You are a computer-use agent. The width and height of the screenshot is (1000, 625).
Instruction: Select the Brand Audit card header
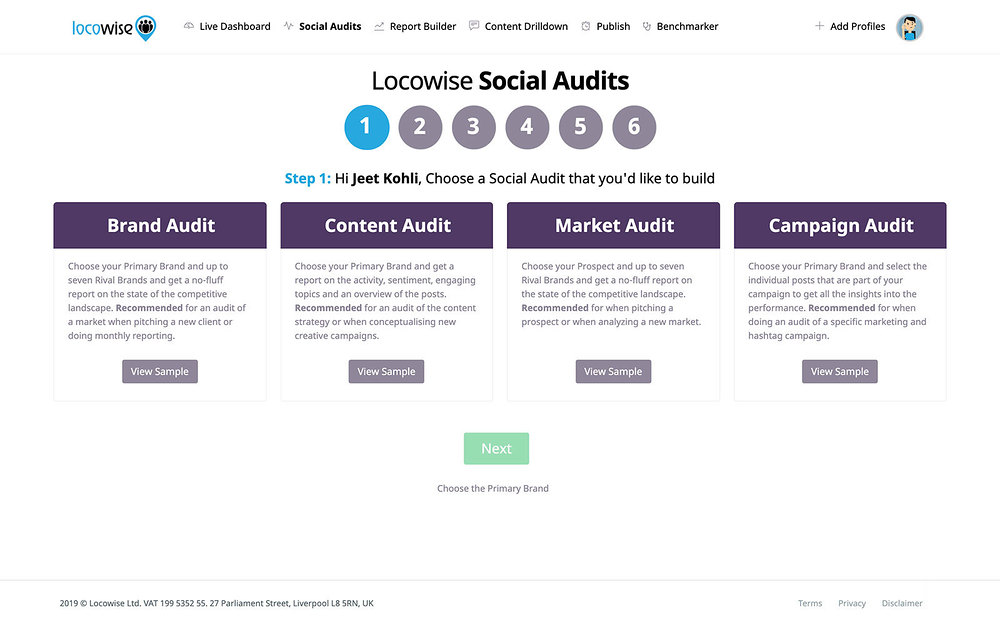[160, 225]
